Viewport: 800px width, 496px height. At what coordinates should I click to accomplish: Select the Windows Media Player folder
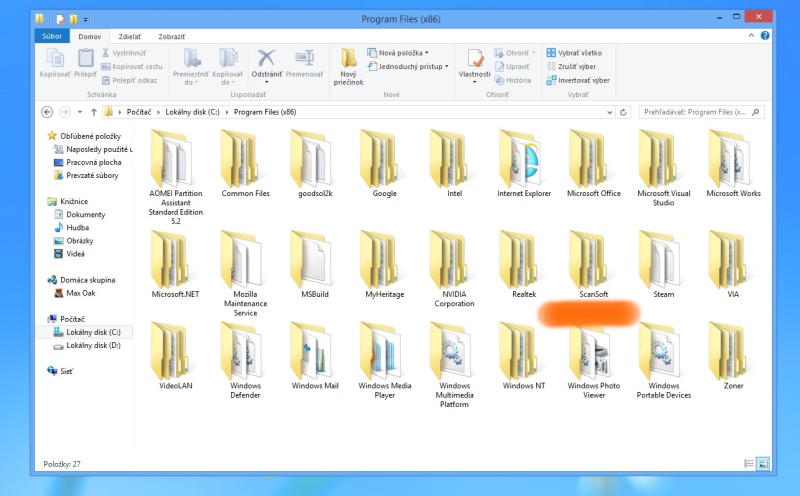(385, 360)
